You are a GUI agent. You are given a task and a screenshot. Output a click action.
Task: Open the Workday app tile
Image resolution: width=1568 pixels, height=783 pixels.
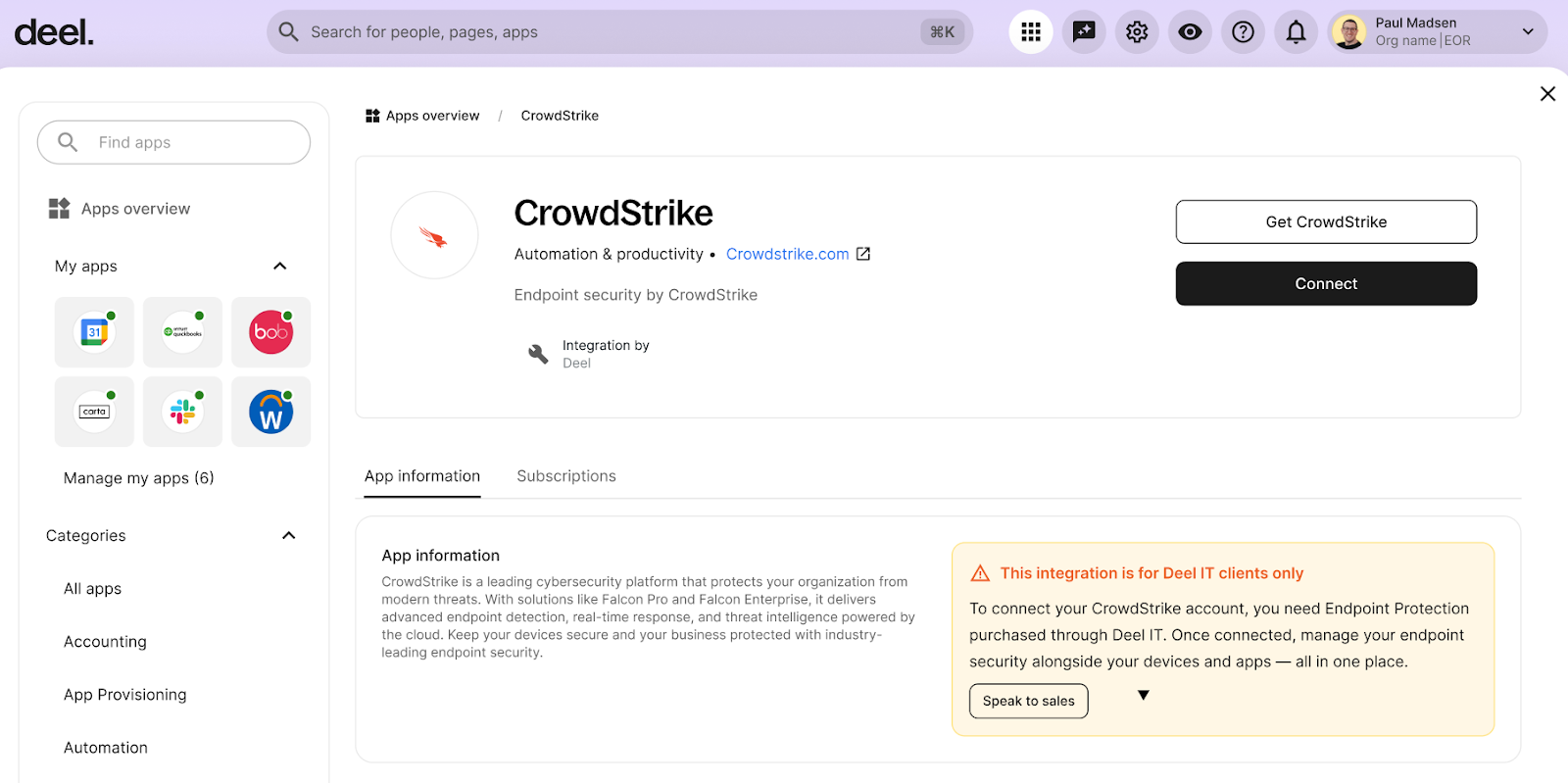coord(270,412)
